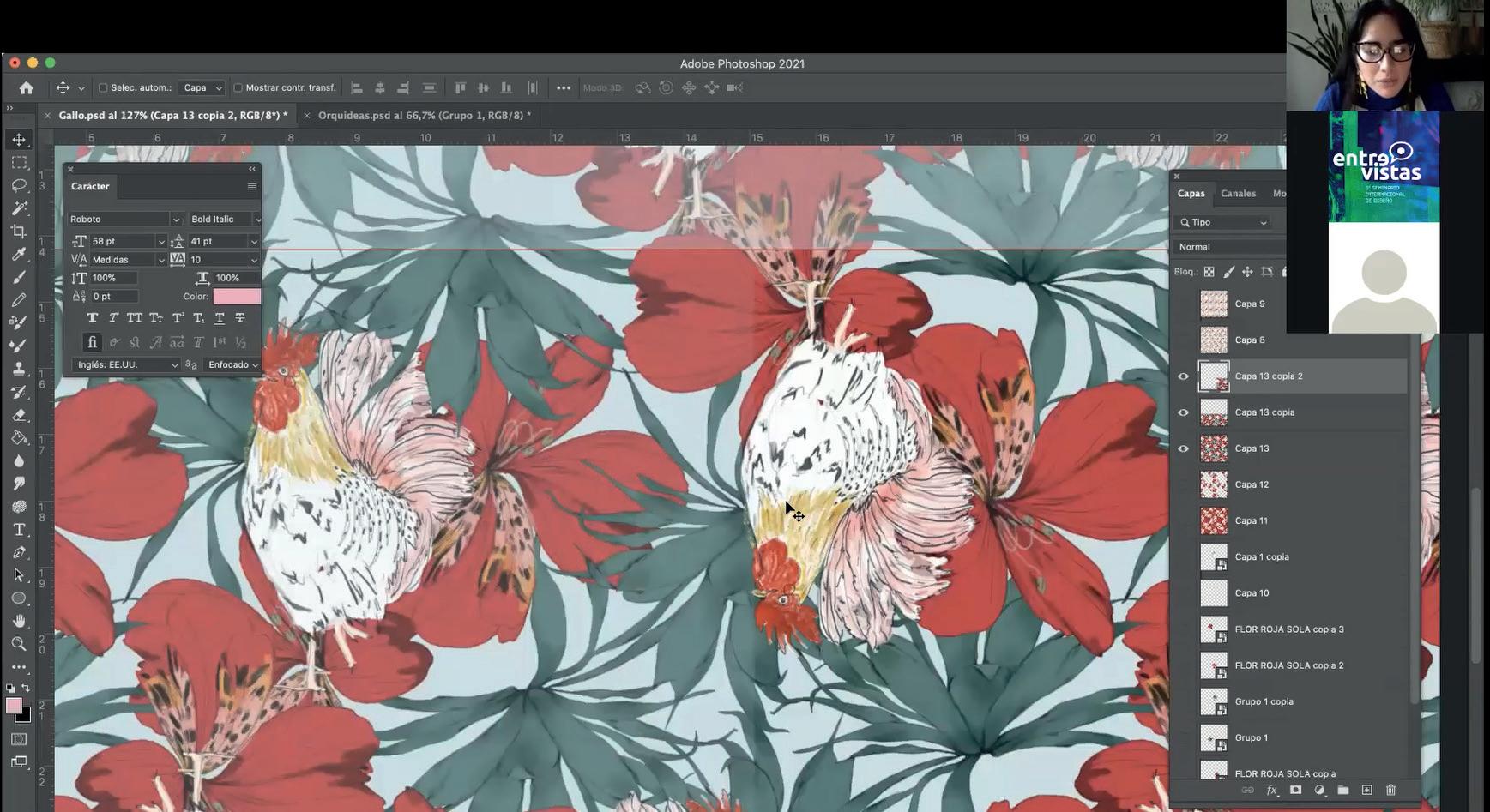Select the Clone Stamp tool

click(x=19, y=369)
